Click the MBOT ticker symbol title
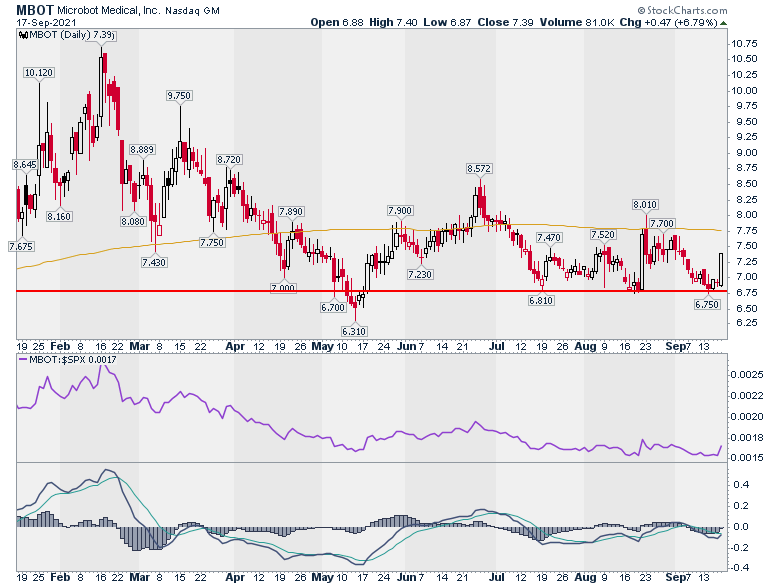Image resolution: width=780 pixels, height=586 pixels. 35,10
